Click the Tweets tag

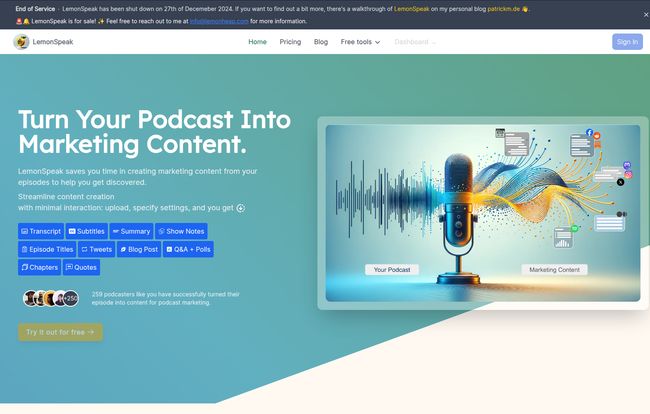[x=97, y=249]
